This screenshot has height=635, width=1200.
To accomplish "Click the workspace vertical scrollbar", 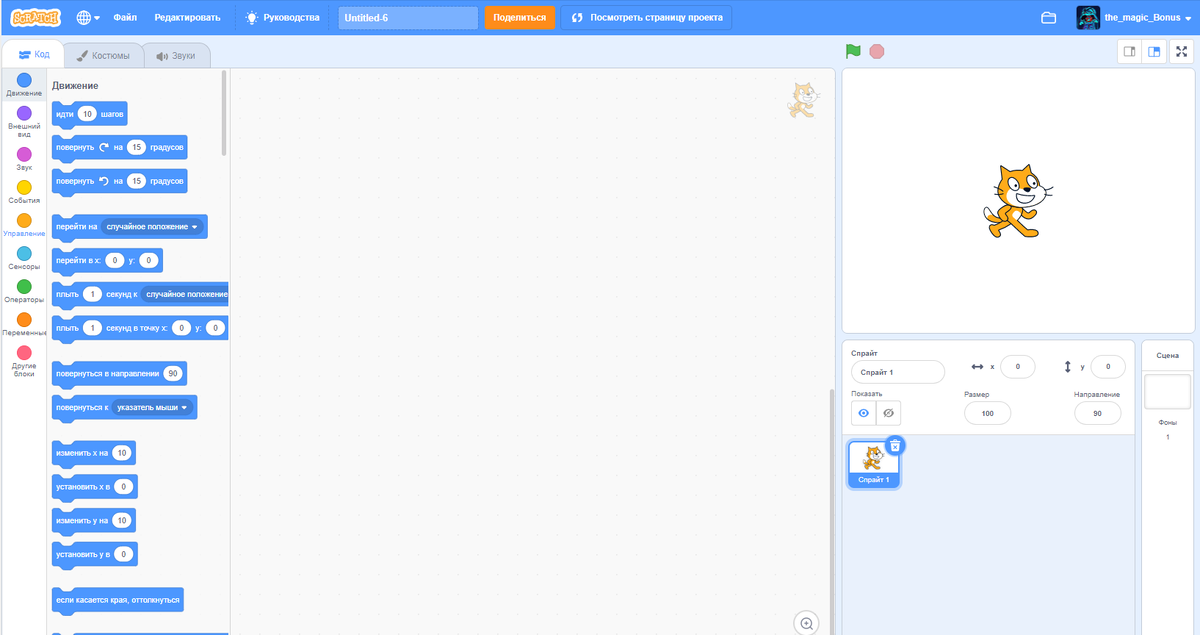I will [x=830, y=510].
